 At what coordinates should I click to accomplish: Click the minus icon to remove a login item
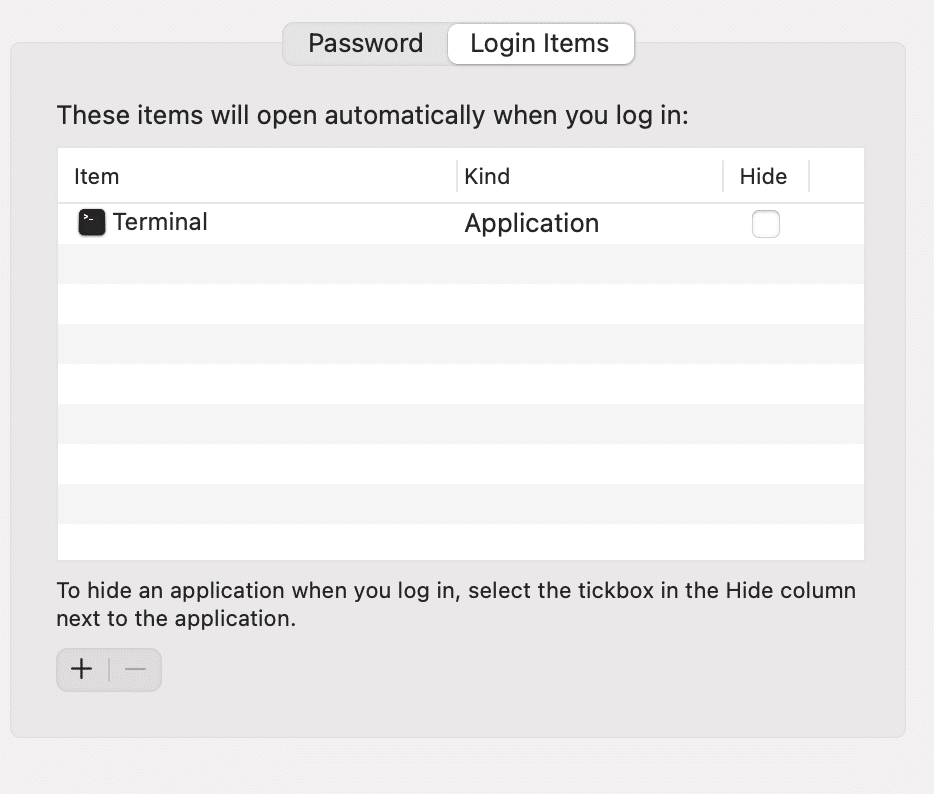pos(135,669)
